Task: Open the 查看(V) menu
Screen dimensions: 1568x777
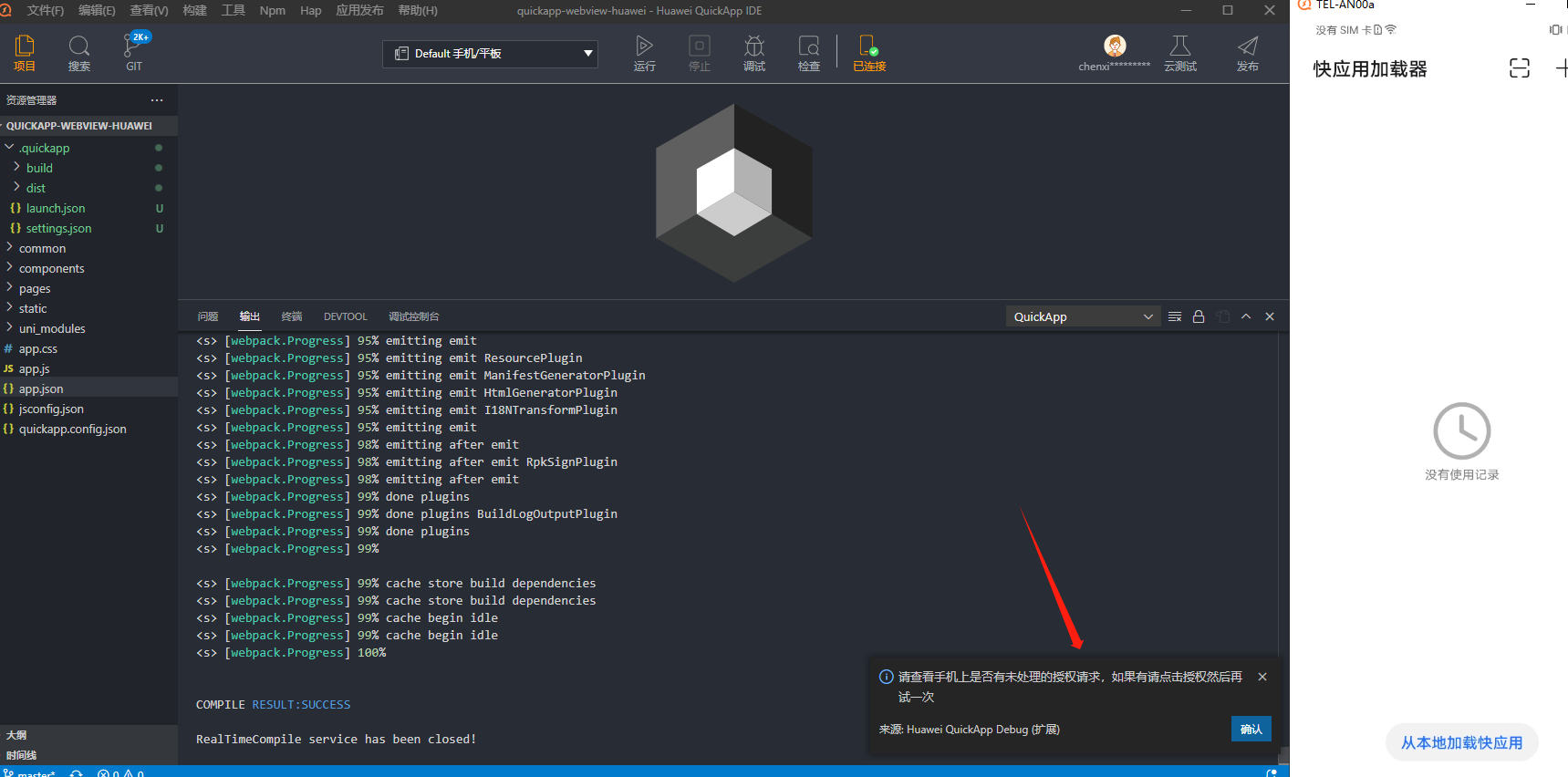Action: [x=149, y=11]
